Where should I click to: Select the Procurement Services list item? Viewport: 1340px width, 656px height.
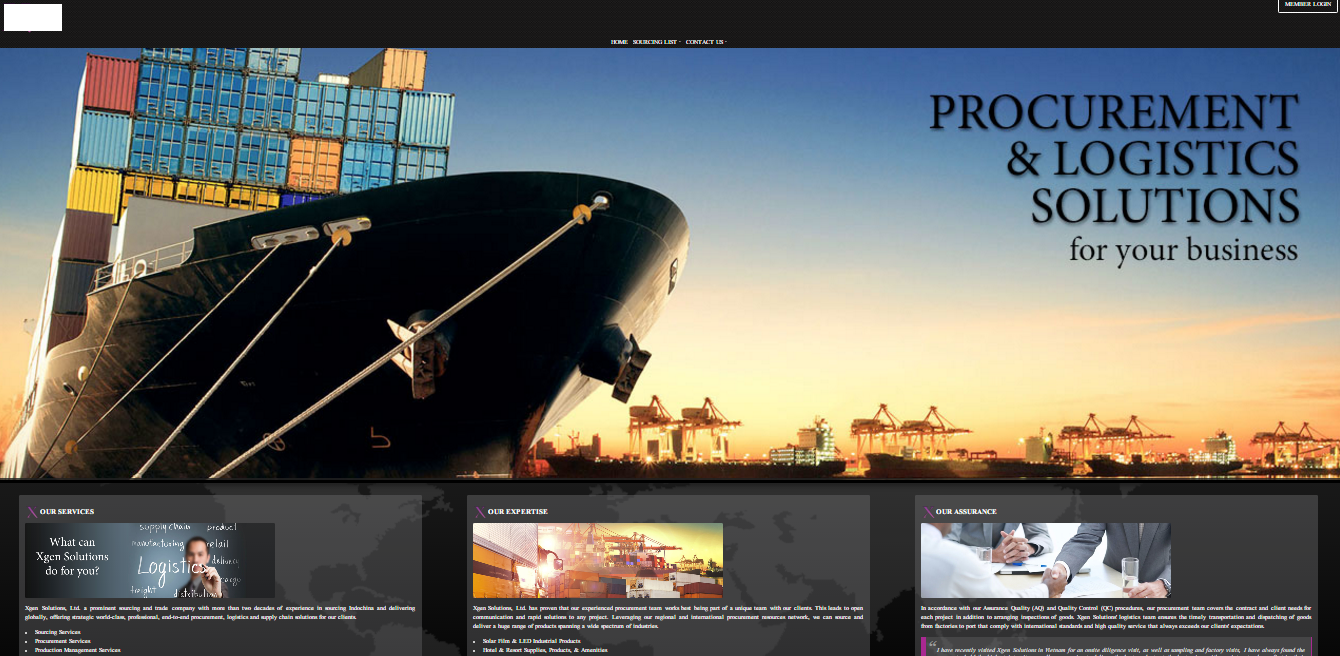62,641
